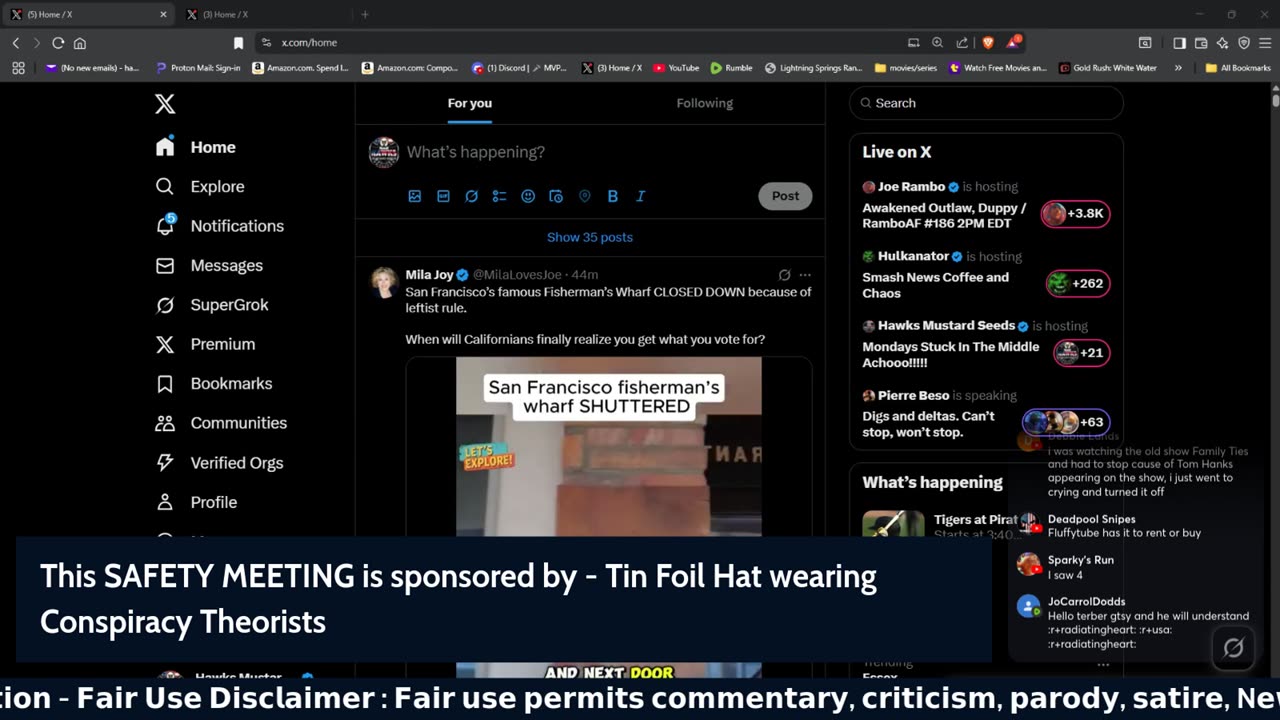
Task: Open the Grok enhance icon in composer
Action: [x=471, y=196]
